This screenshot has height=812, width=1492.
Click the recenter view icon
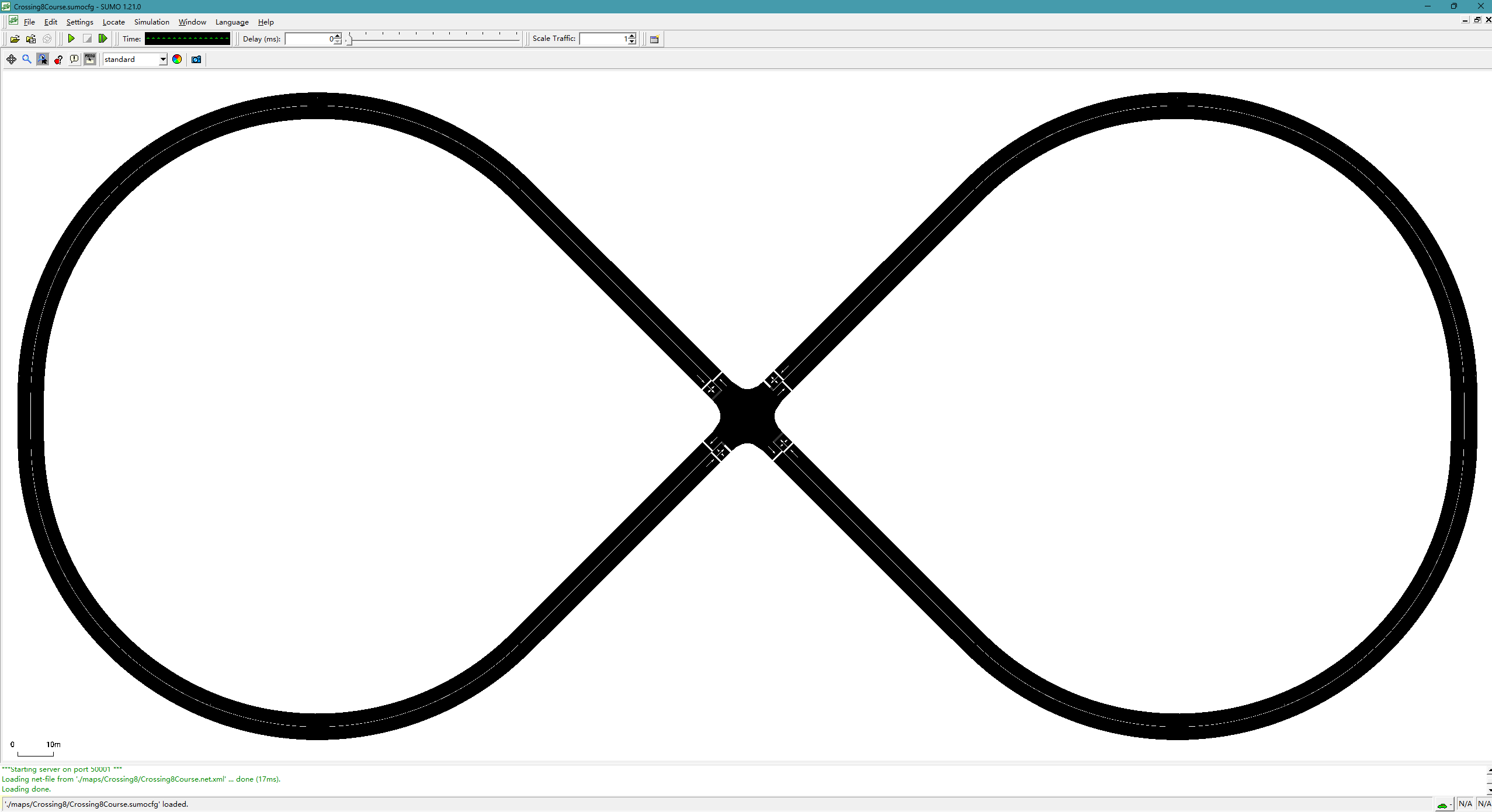coord(11,59)
